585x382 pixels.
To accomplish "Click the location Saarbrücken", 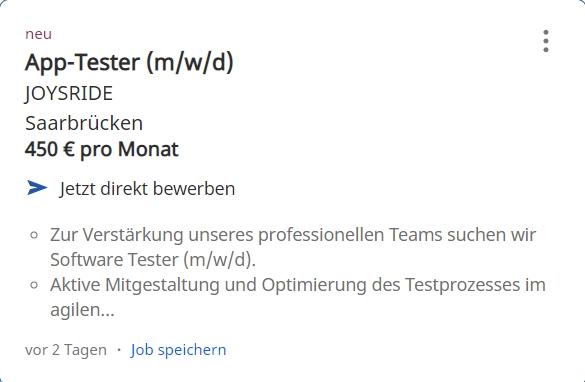I will [x=84, y=123].
